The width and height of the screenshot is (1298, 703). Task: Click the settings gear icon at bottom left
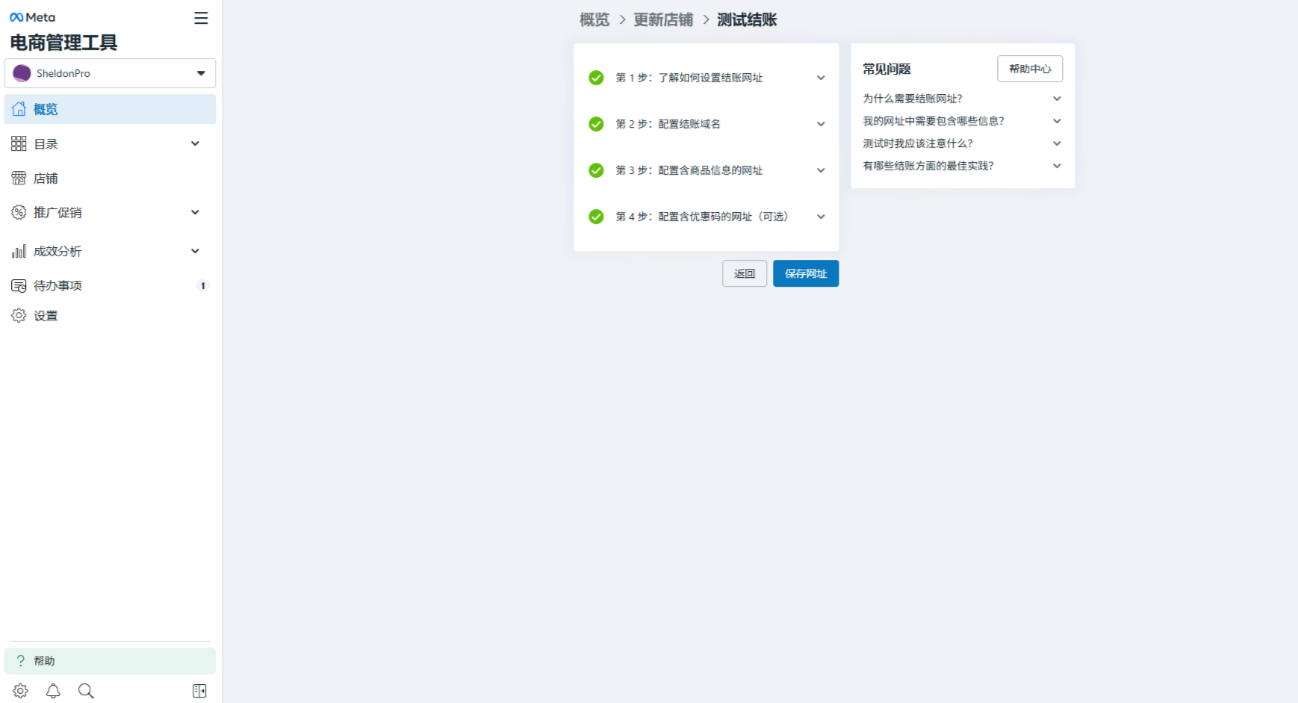(20, 691)
